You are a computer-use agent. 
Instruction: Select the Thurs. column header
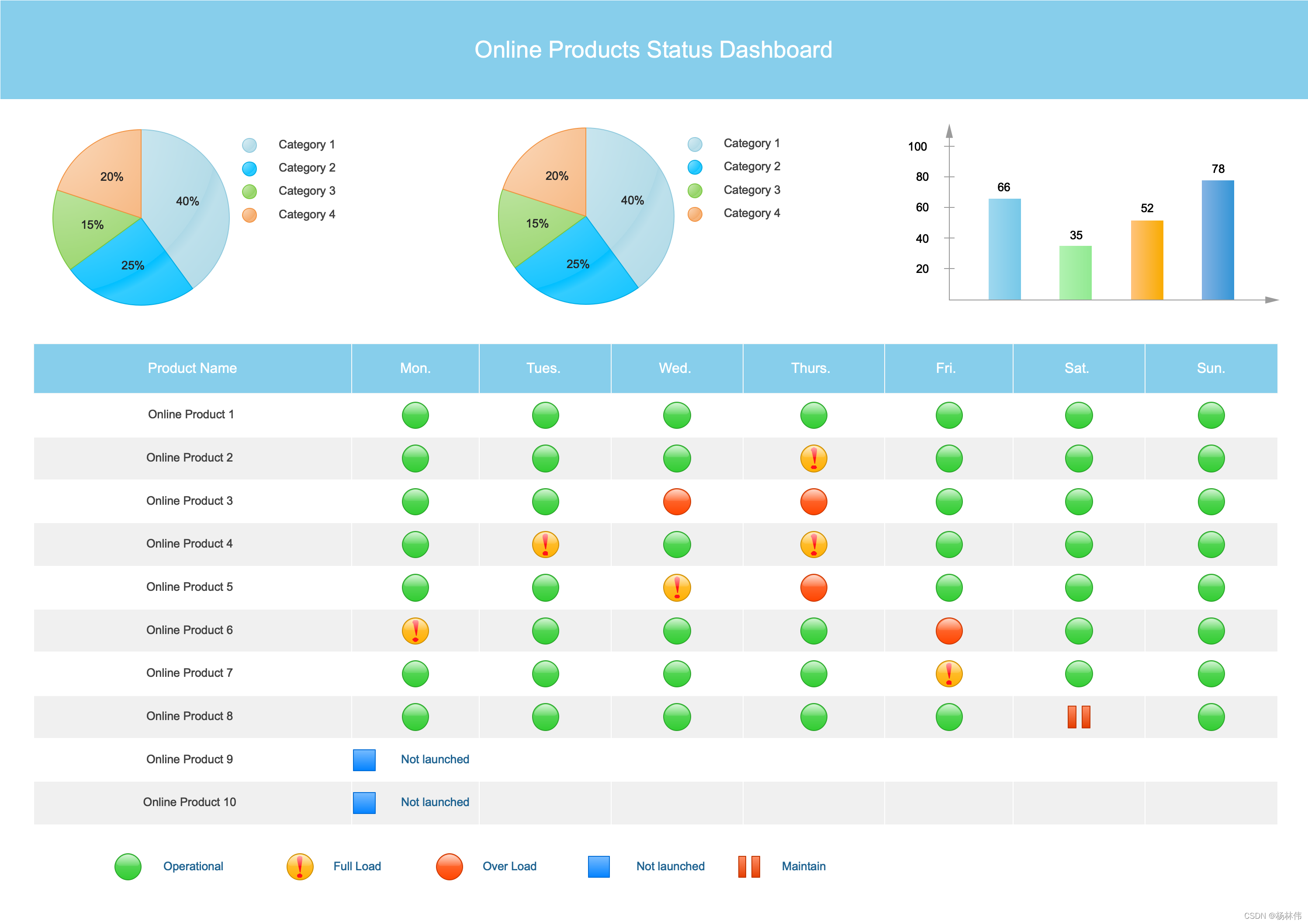pos(811,369)
